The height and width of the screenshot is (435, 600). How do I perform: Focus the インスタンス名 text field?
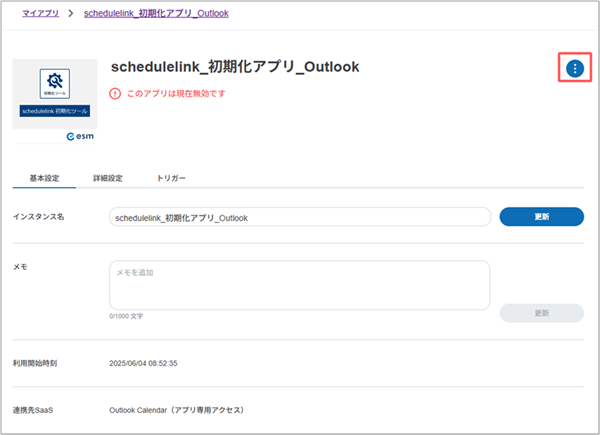coord(299,217)
